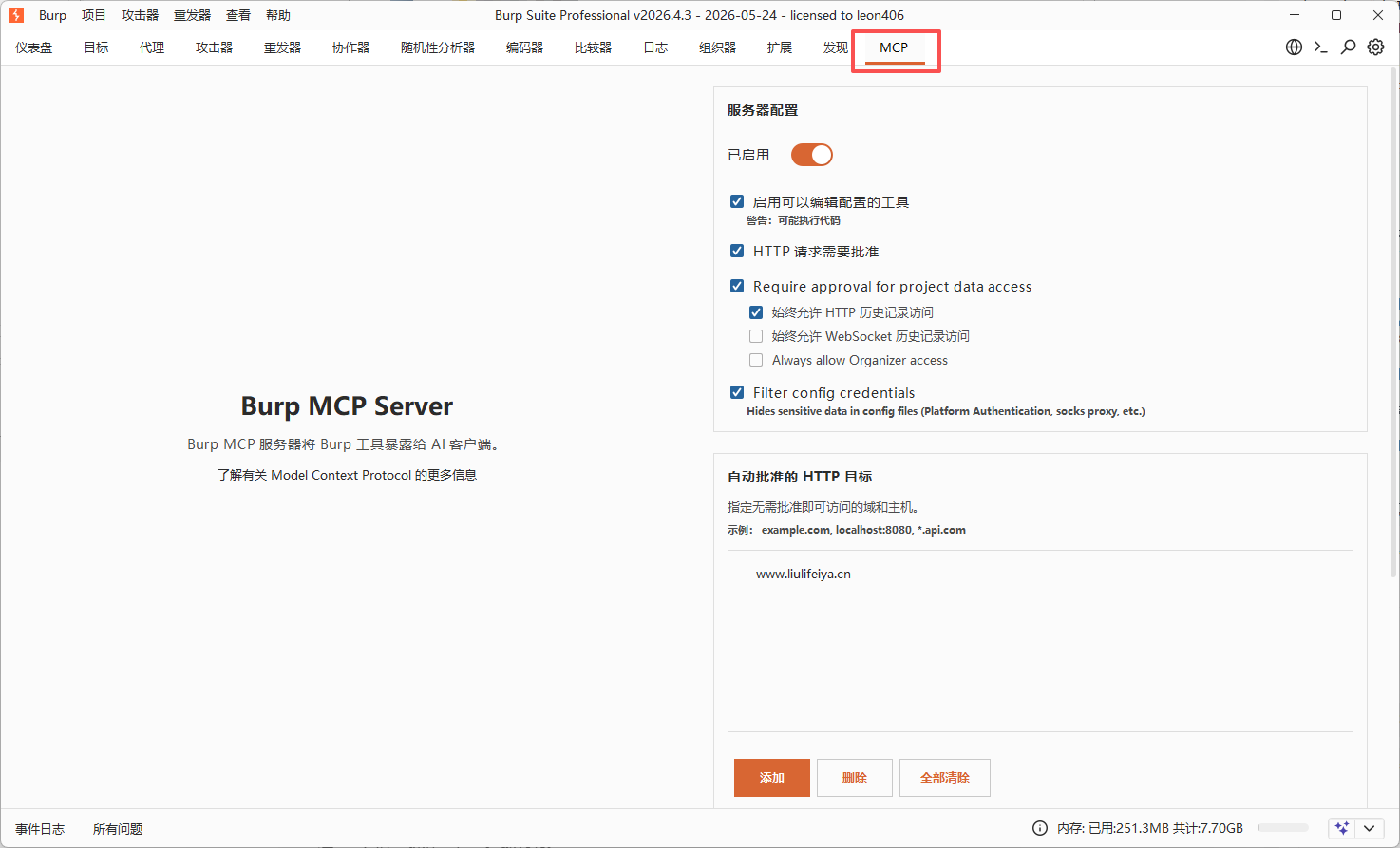Open the Burp menu
This screenshot has width=1400, height=848.
(52, 15)
